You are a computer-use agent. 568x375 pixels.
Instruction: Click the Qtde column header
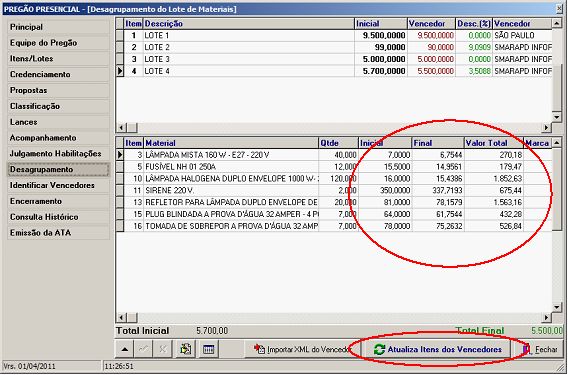pos(338,143)
